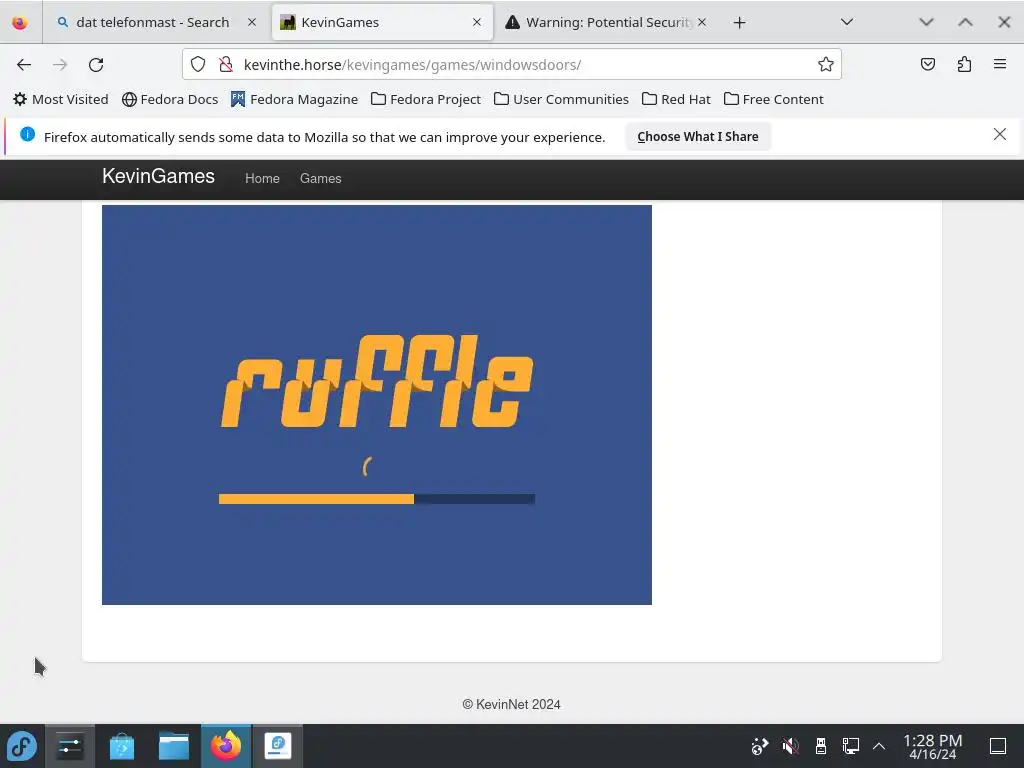
Task: Select the KevinGames tab
Action: point(382,22)
